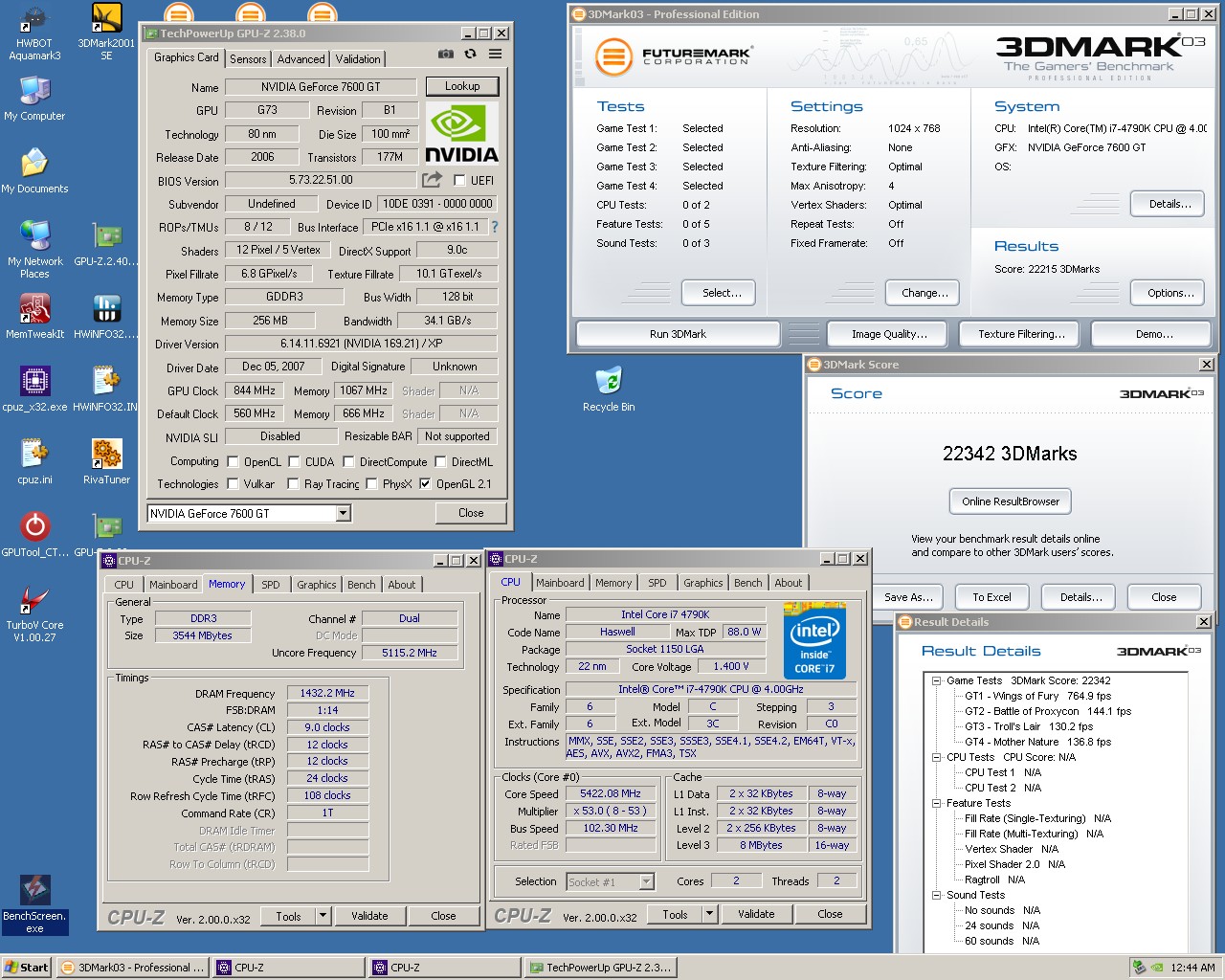
Task: Click the DRAM Frequency value 1432.2 MHz
Action: (x=327, y=693)
